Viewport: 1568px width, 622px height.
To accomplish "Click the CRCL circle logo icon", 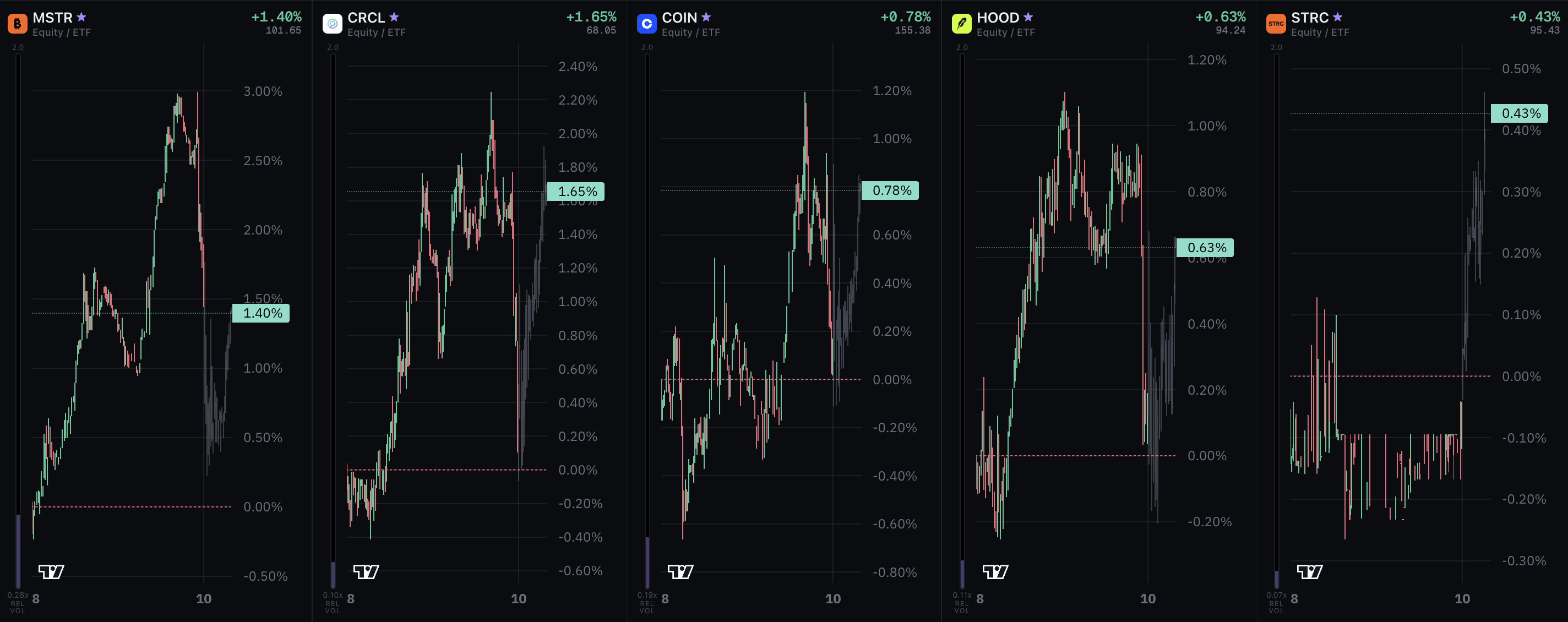I will [x=333, y=24].
